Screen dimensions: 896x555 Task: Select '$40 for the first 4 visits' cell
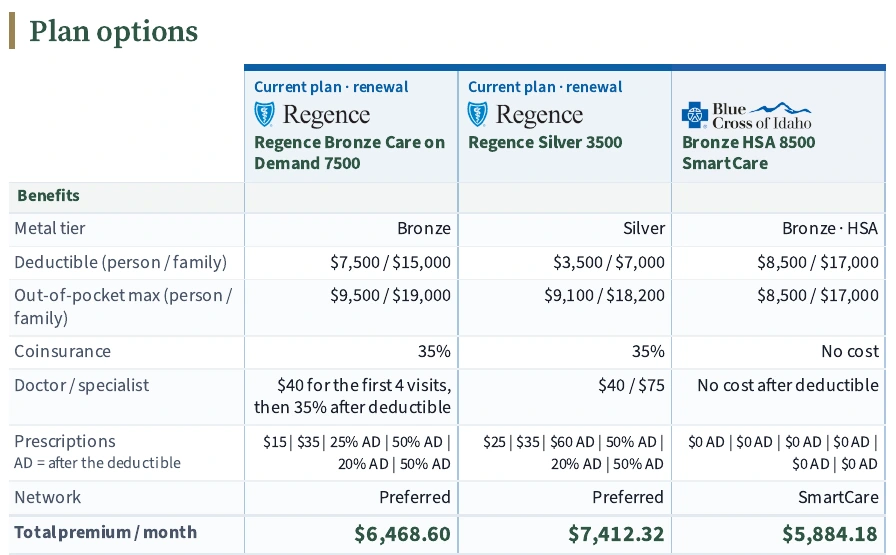tap(352, 396)
